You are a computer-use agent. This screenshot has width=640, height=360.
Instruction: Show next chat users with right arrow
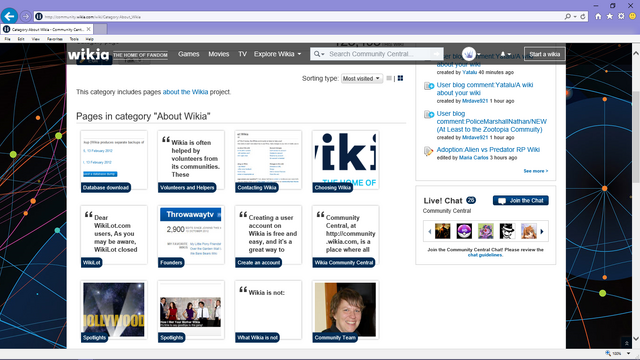click(542, 231)
